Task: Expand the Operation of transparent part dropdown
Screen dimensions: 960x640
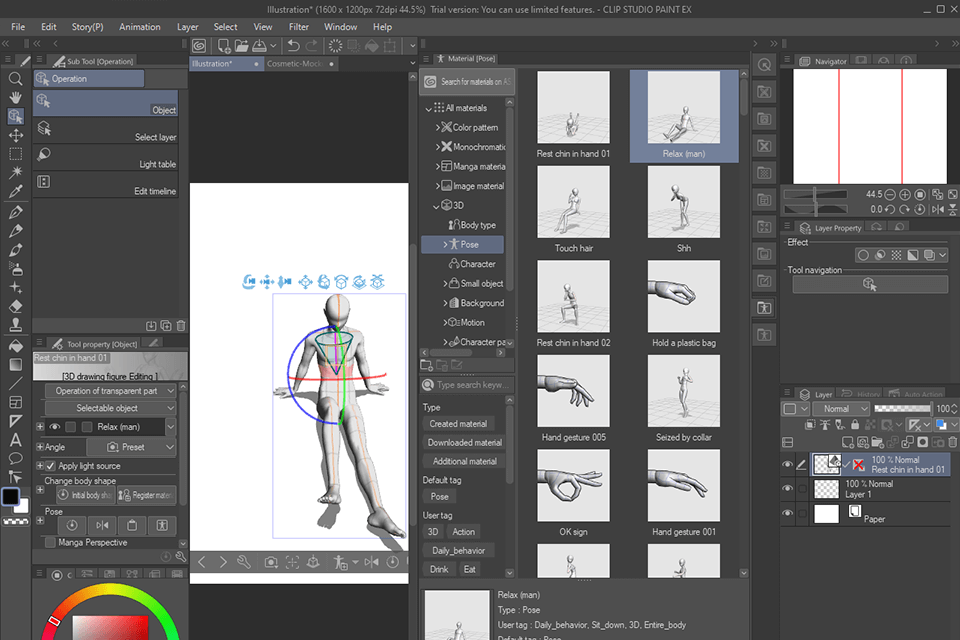Action: 110,391
